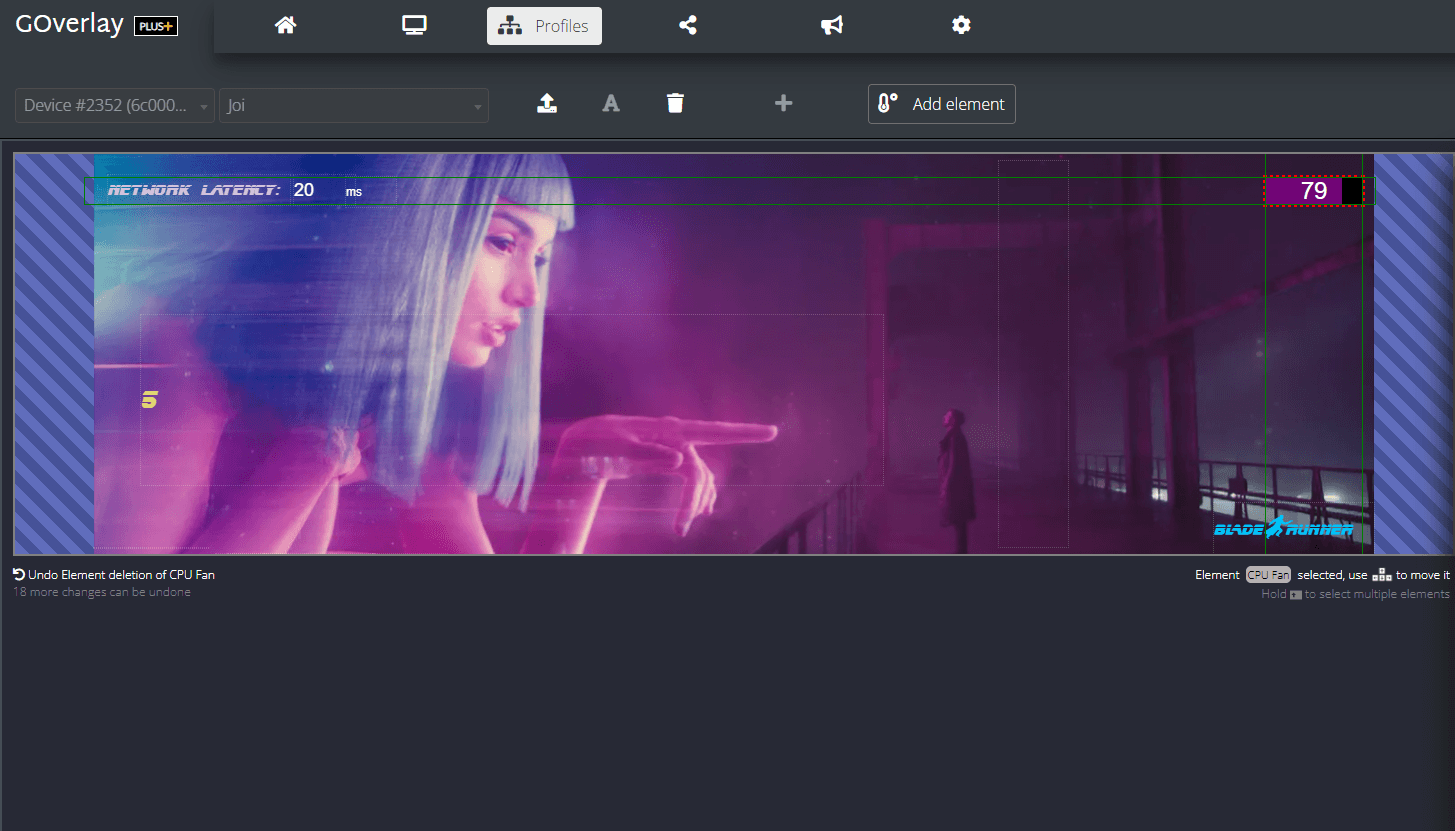Open the share tab icon
The width and height of the screenshot is (1455, 831).
point(688,26)
